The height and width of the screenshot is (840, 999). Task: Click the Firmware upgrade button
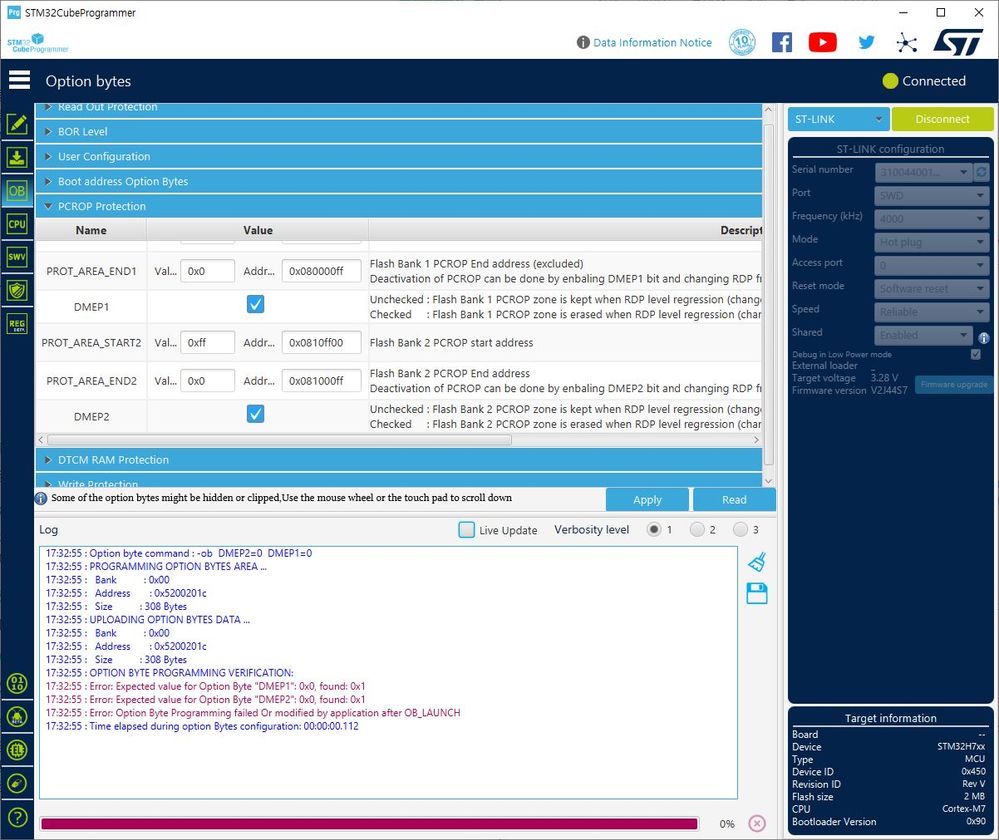pos(954,384)
